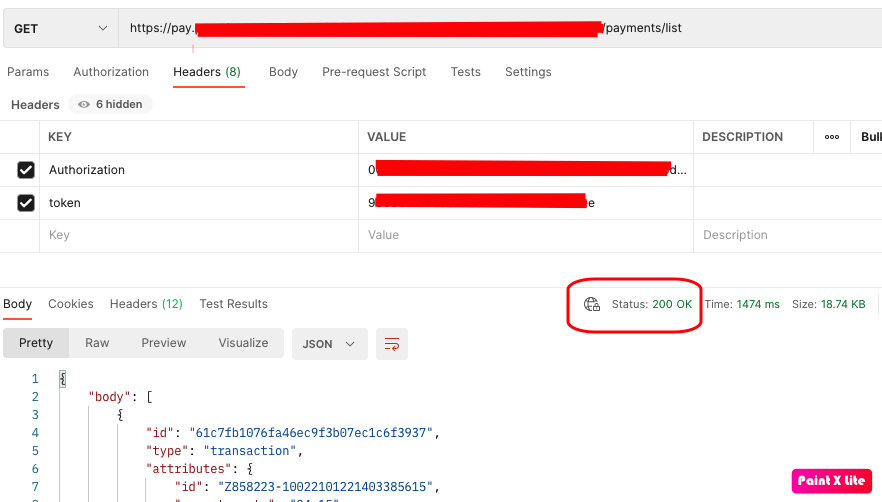
Task: Select the Pretty view button
Action: tap(36, 343)
